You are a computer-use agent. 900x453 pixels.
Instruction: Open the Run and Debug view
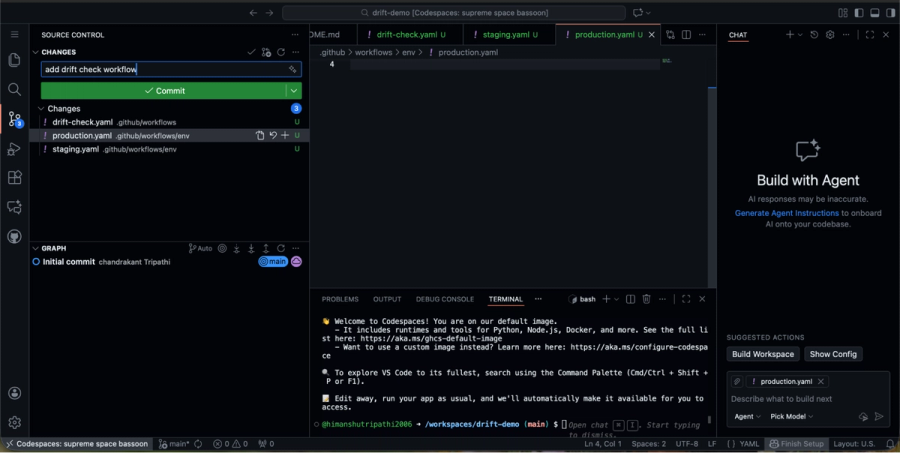(x=14, y=149)
